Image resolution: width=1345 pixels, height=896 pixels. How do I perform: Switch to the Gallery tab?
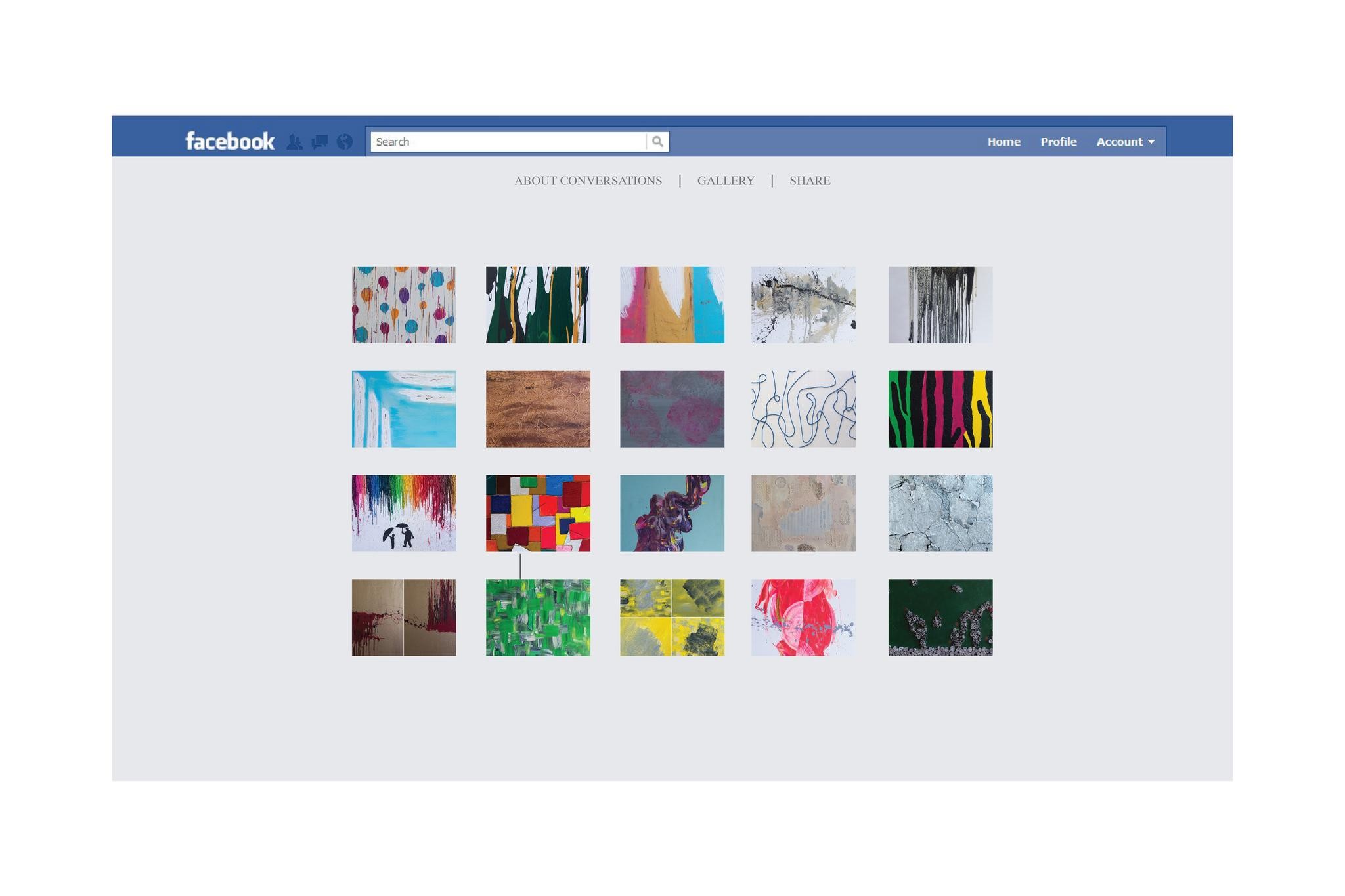click(726, 181)
